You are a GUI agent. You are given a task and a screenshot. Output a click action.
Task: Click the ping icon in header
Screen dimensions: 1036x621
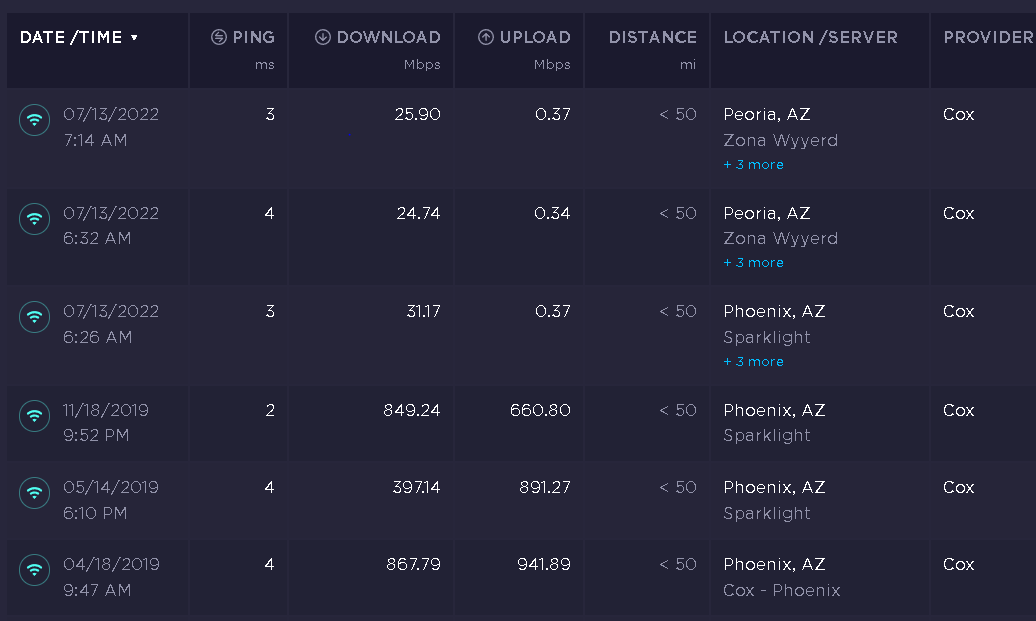219,37
